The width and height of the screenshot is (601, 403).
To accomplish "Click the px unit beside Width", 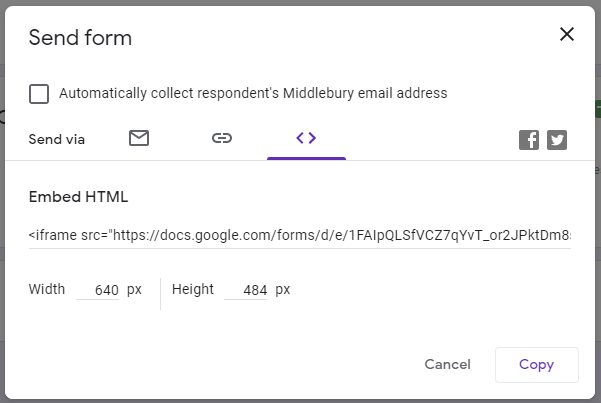I will pyautogui.click(x=135, y=290).
